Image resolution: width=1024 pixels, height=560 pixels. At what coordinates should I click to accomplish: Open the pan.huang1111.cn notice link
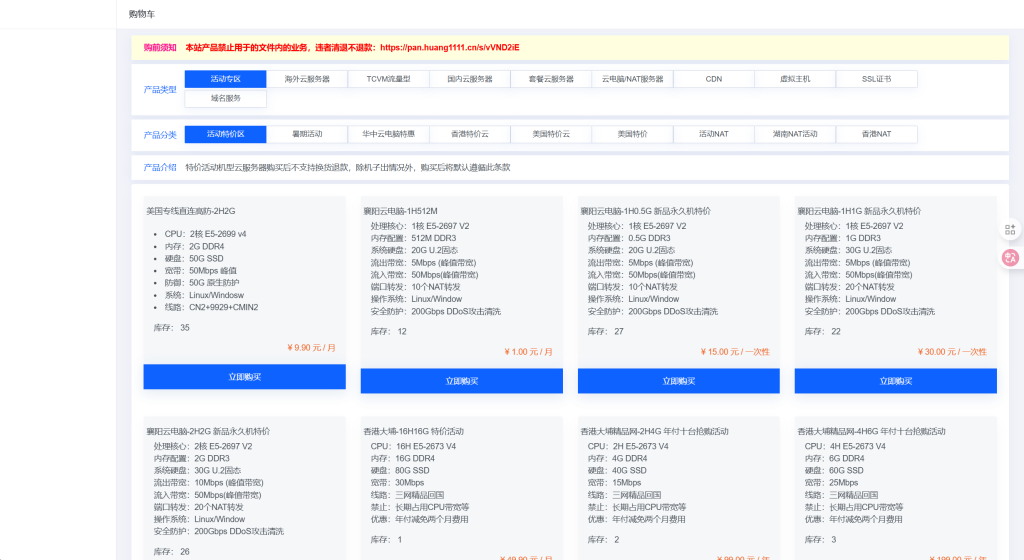(x=449, y=48)
